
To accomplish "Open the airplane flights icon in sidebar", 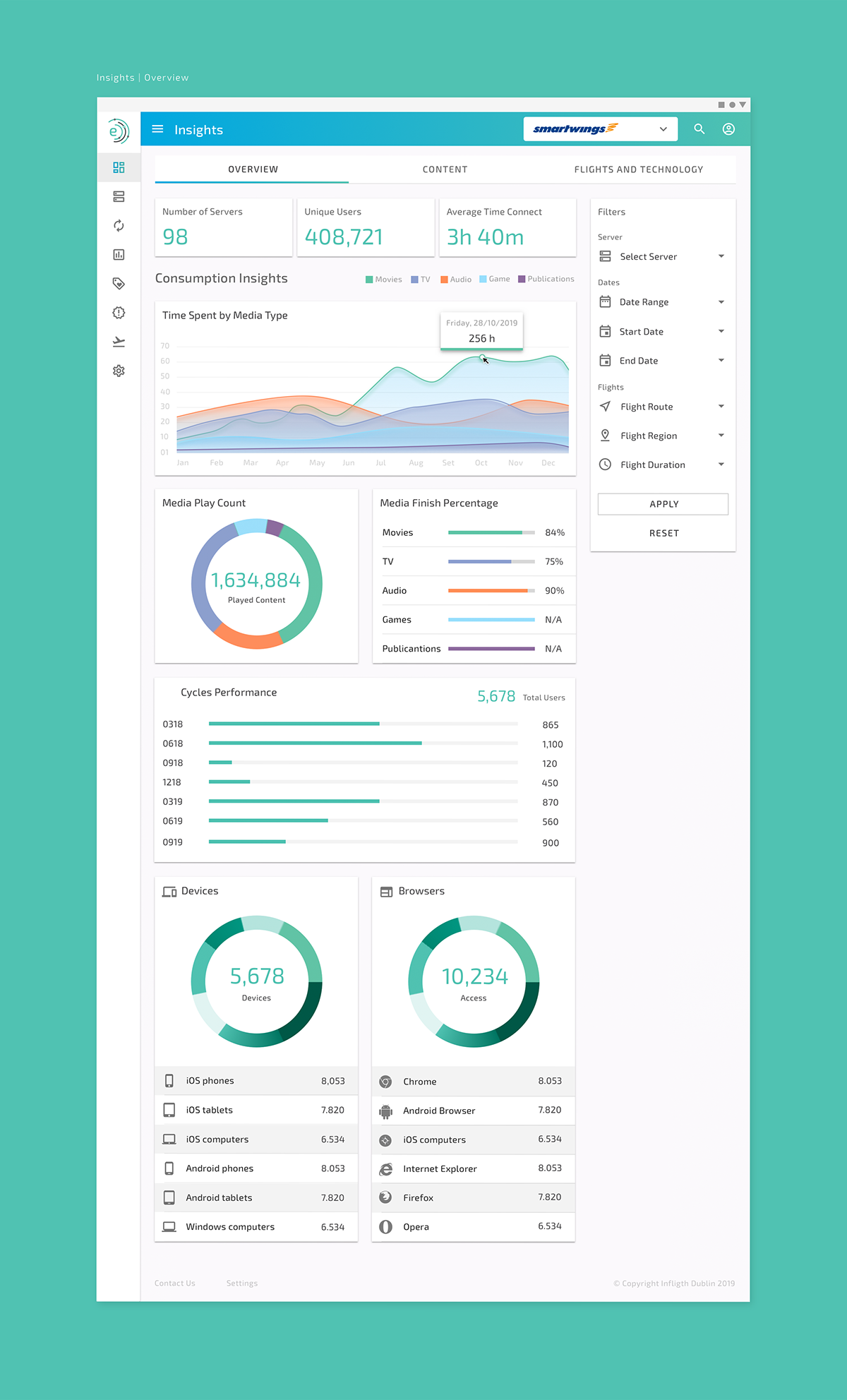I will click(x=119, y=342).
